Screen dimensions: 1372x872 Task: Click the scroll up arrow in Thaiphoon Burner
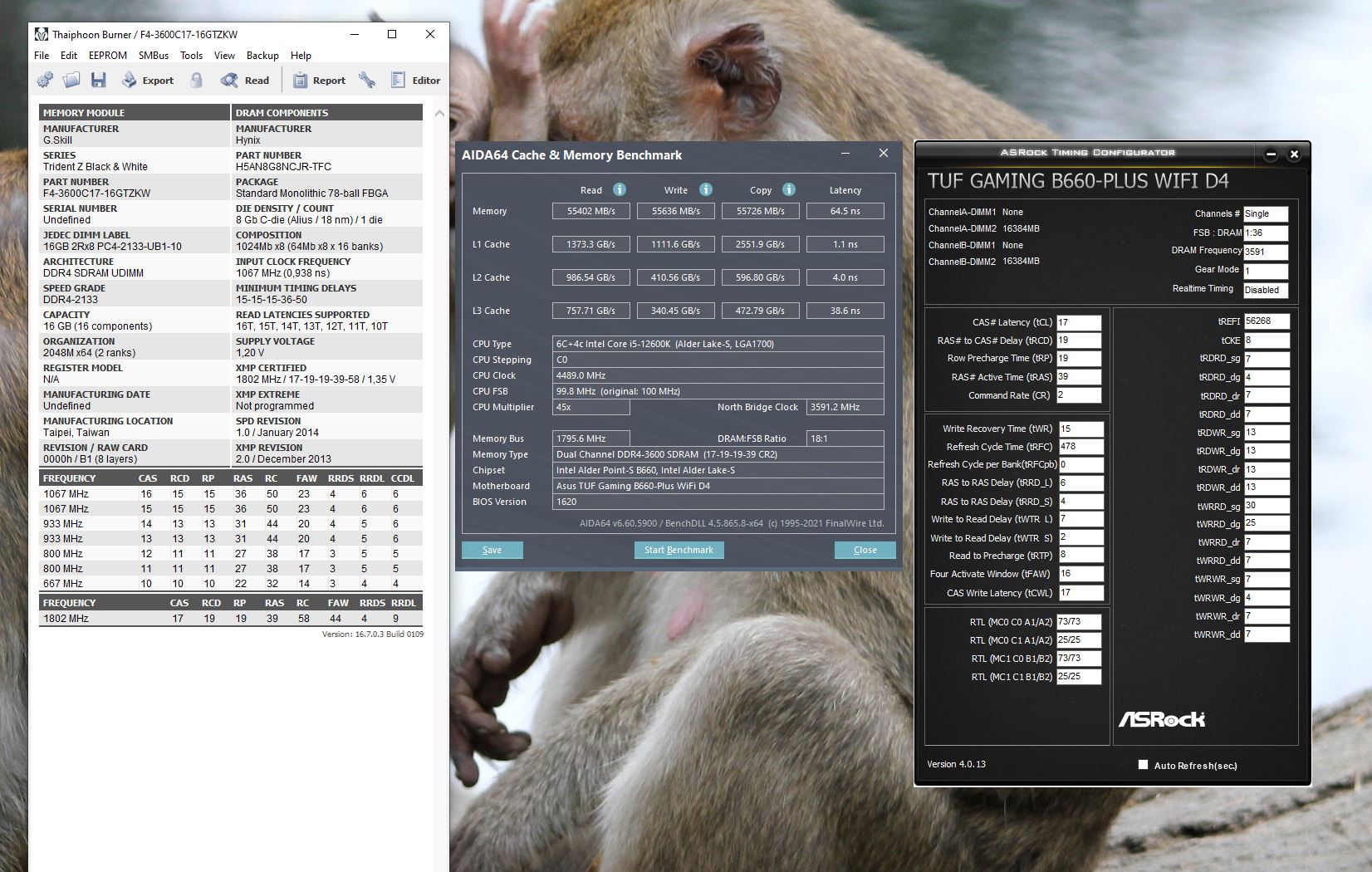(439, 113)
